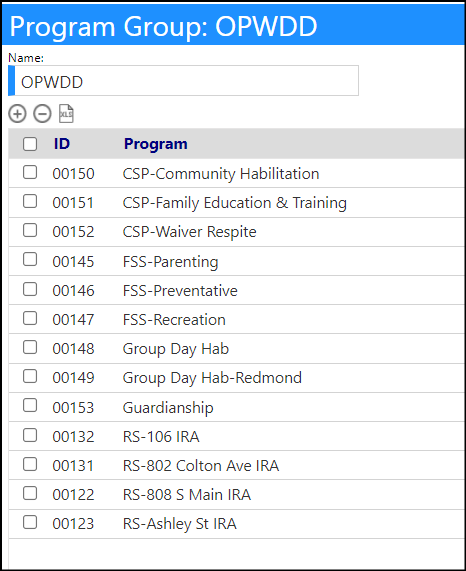Click the add program plus icon
Image resolution: width=466 pixels, height=571 pixels.
17,114
